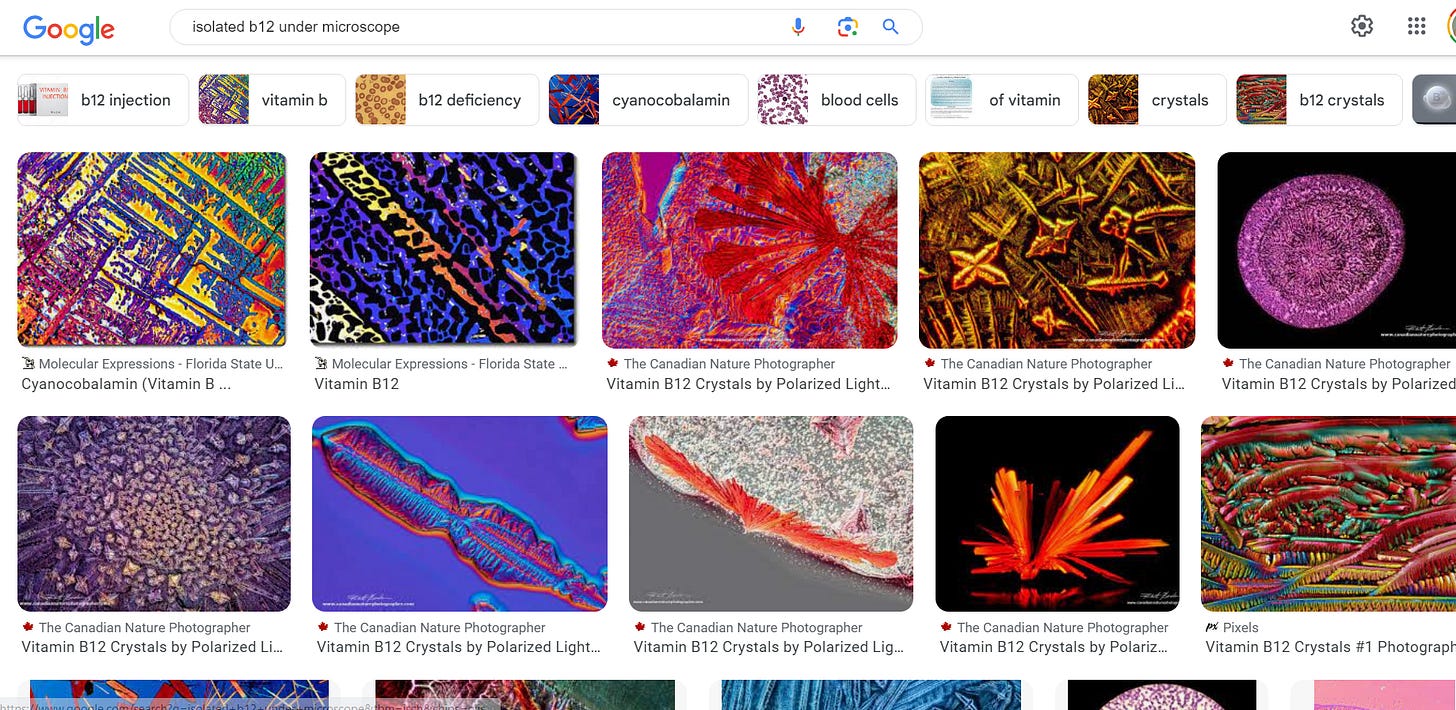Select the "vitamin b" filter chip
1456x710 pixels.
tap(272, 100)
